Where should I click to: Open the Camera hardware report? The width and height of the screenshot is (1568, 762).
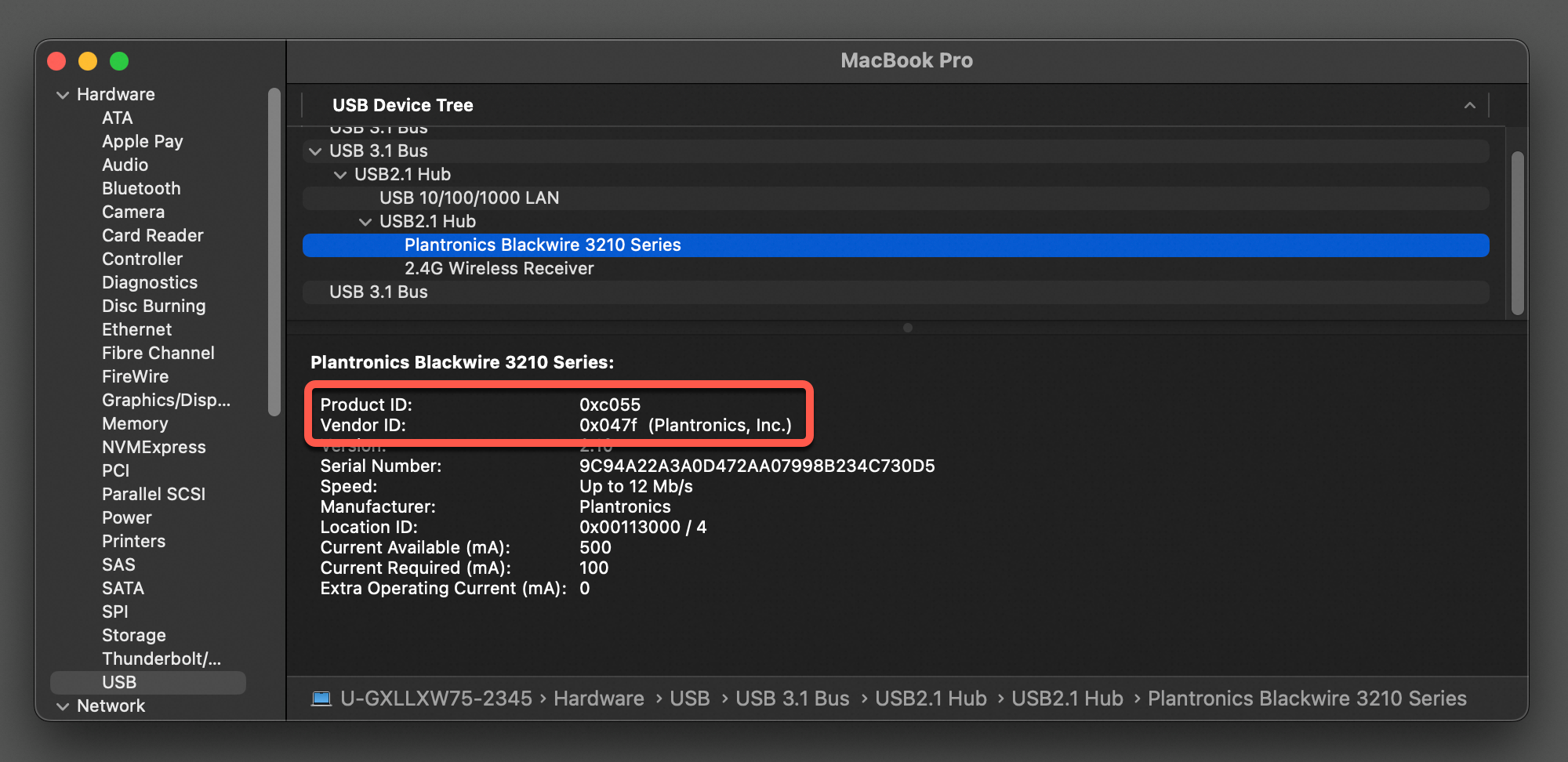coord(132,212)
